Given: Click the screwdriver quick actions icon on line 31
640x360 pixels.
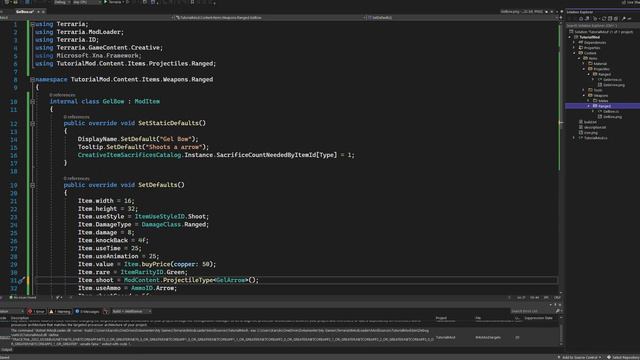Looking at the screenshot, I should tap(21, 280).
